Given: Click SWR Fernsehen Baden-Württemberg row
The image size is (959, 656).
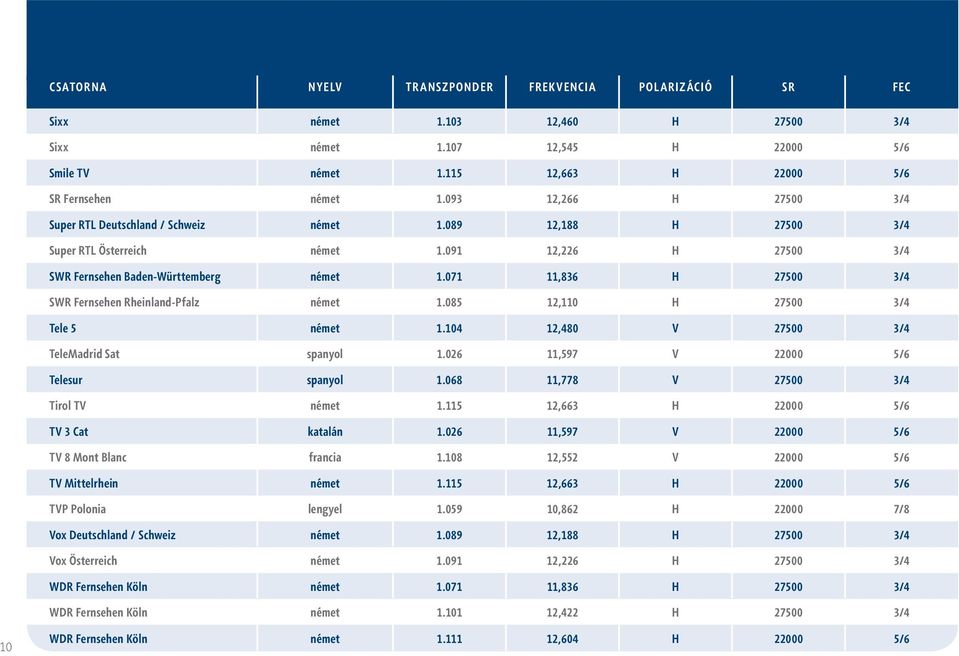Looking at the screenshot, I should pyautogui.click(x=492, y=276).
